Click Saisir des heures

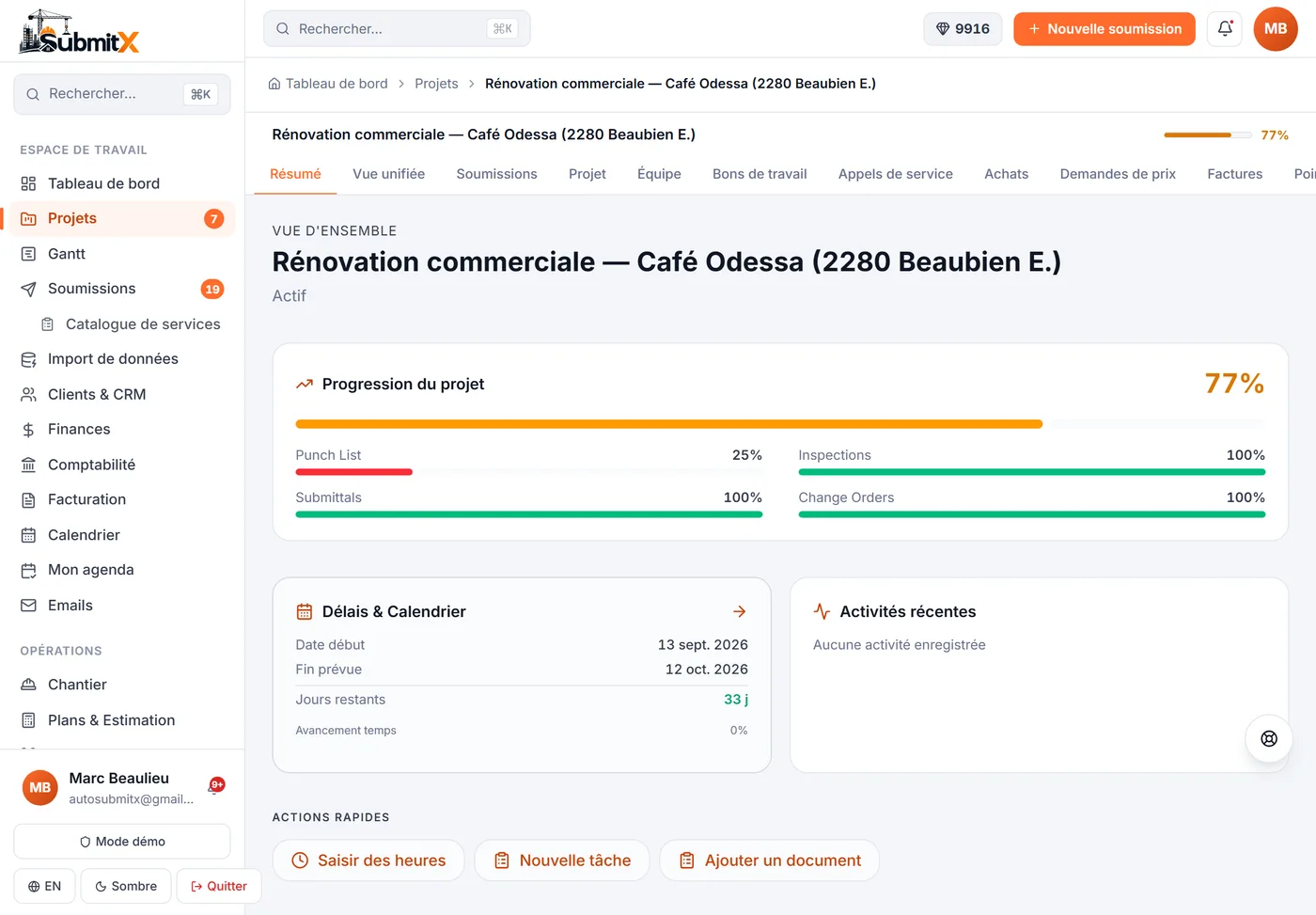click(x=368, y=860)
